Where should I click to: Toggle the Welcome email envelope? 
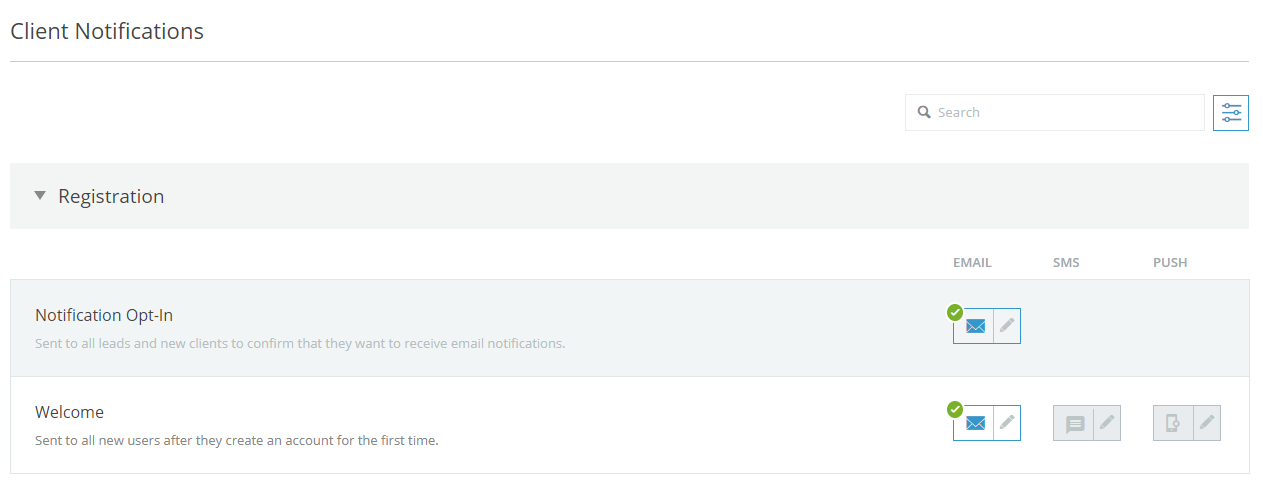pos(975,423)
